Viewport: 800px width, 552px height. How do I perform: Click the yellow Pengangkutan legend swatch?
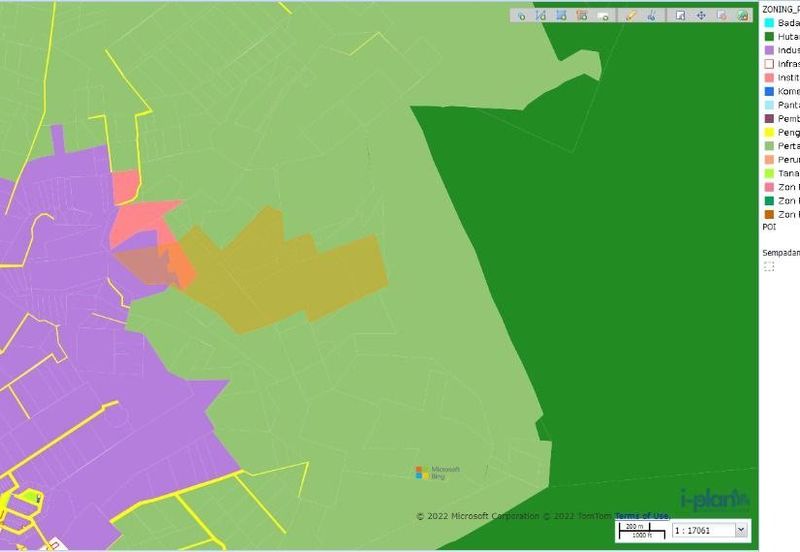pos(768,132)
